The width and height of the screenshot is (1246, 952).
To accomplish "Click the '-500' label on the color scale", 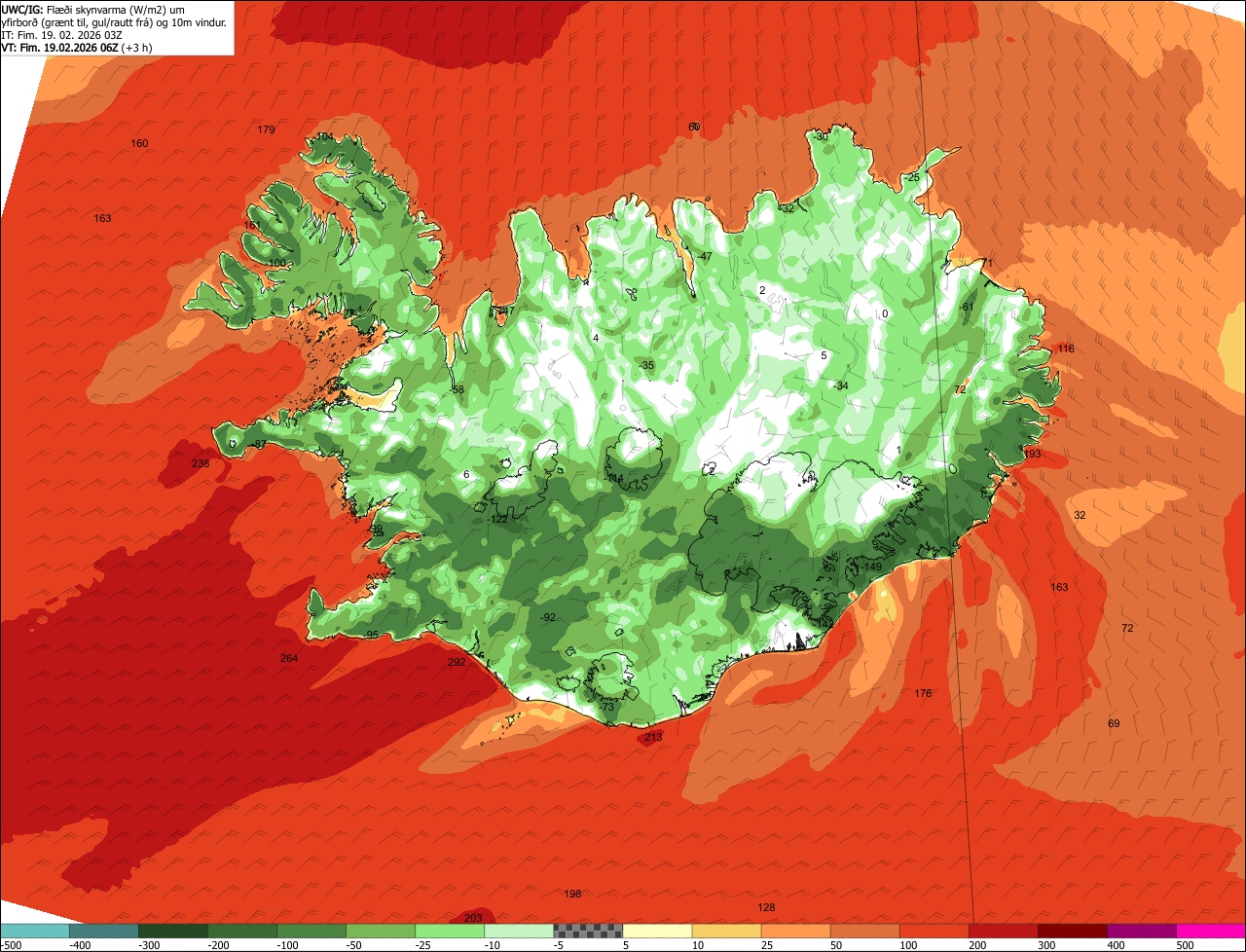I will coord(11,945).
